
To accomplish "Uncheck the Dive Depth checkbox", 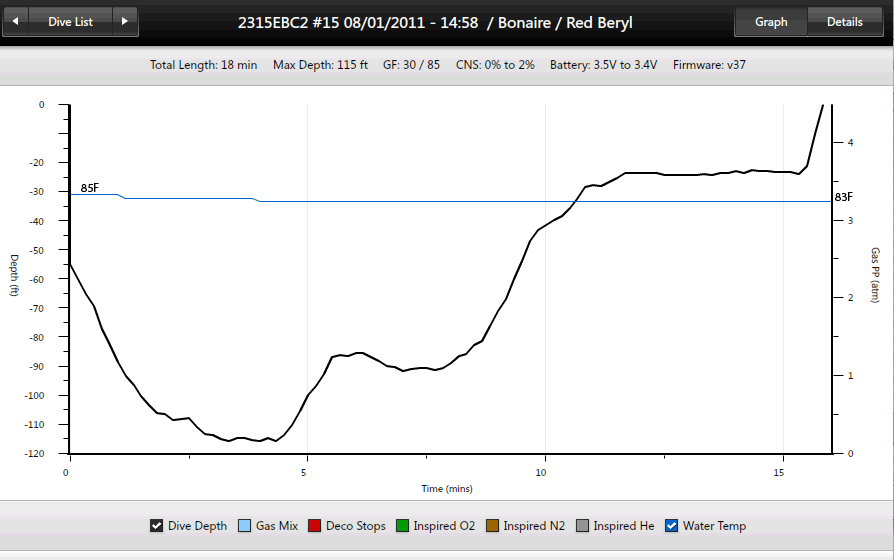I will pos(156,526).
